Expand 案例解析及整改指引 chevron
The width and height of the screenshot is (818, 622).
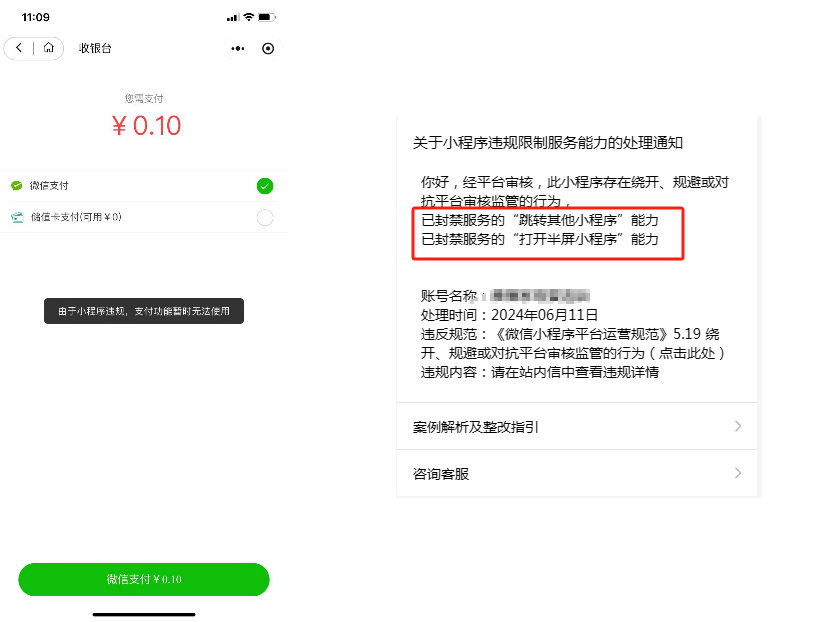click(738, 426)
